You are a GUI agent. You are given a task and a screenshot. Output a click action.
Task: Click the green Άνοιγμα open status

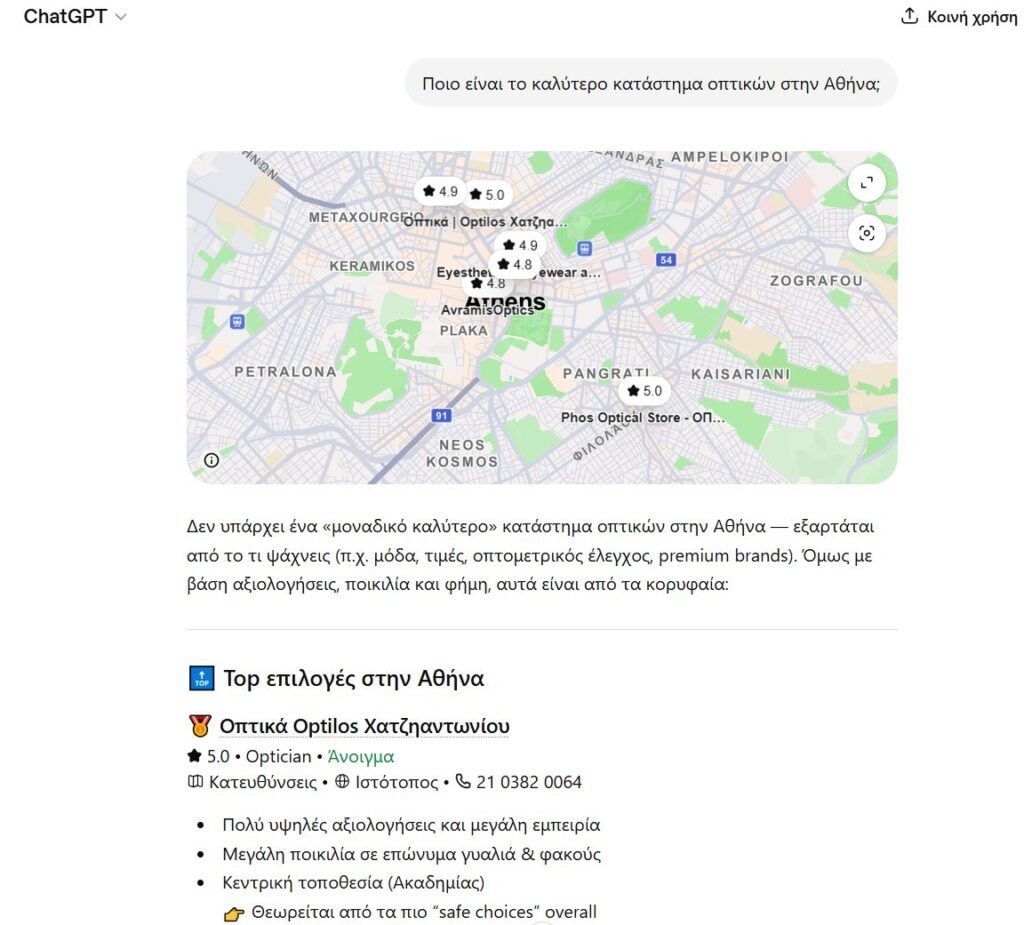(x=361, y=756)
